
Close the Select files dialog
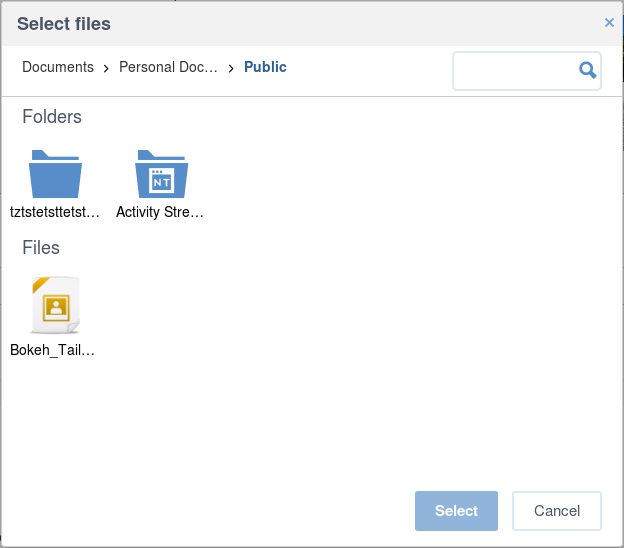tap(609, 23)
